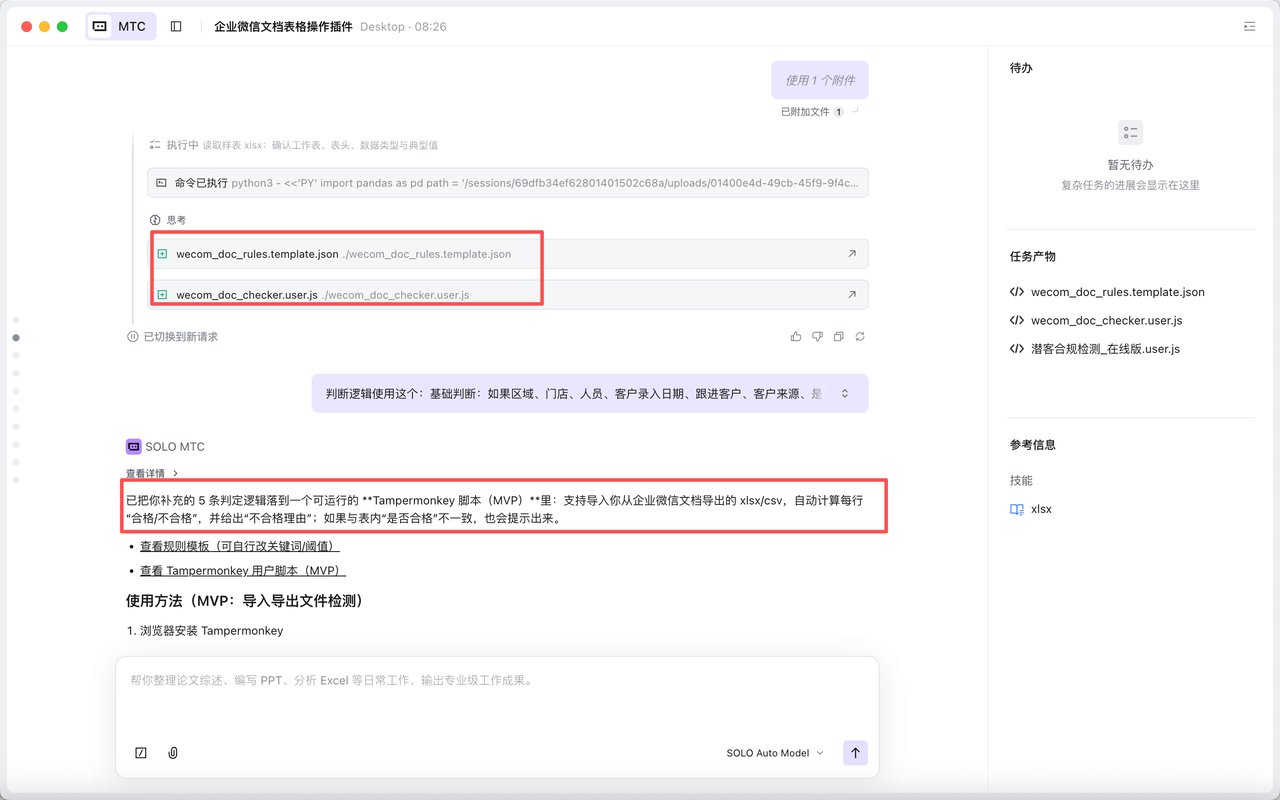The image size is (1280, 800).
Task: Click the 待办 section heading
Action: coord(1021,68)
